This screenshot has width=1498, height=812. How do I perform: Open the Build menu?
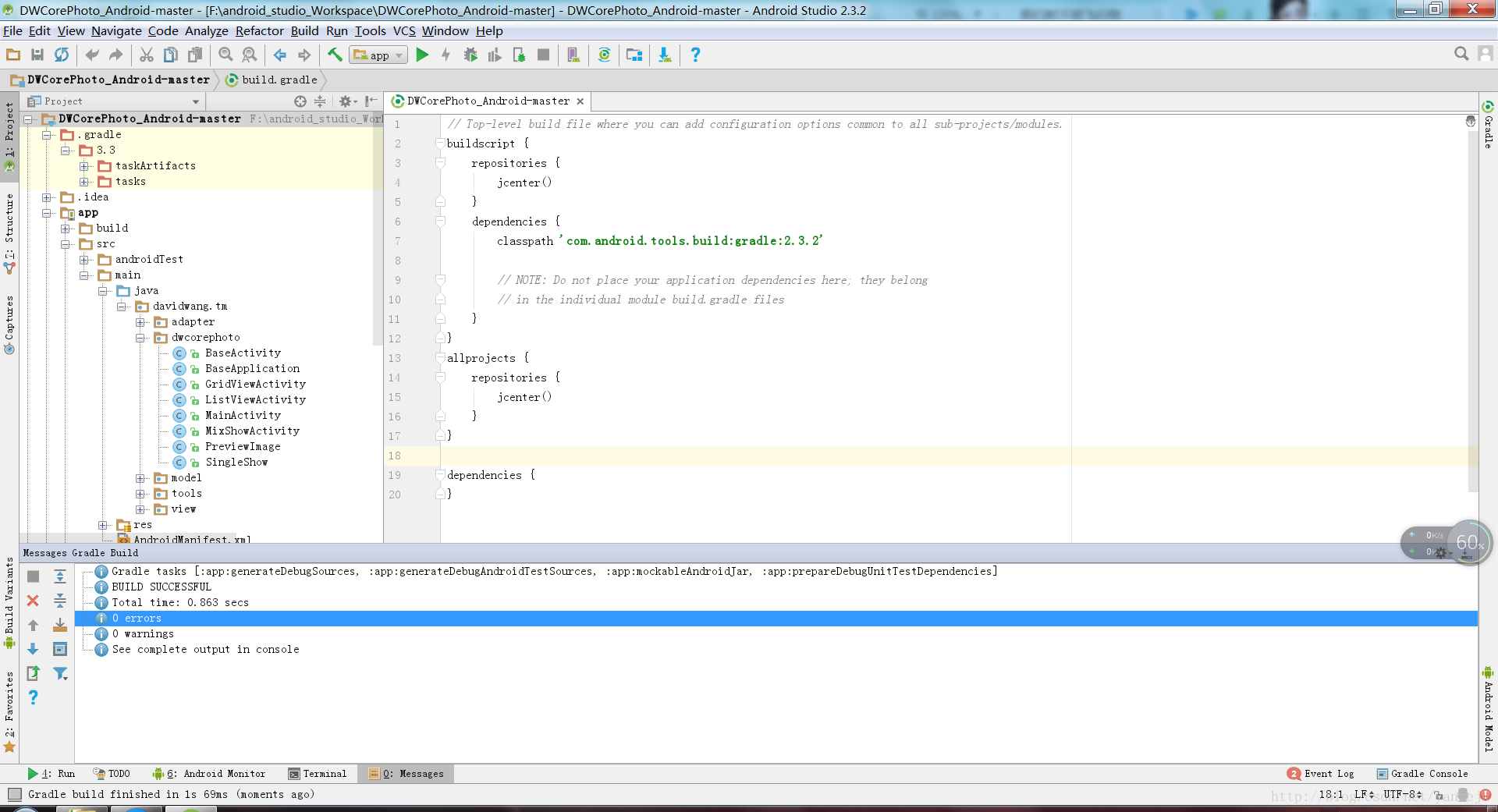pos(304,31)
